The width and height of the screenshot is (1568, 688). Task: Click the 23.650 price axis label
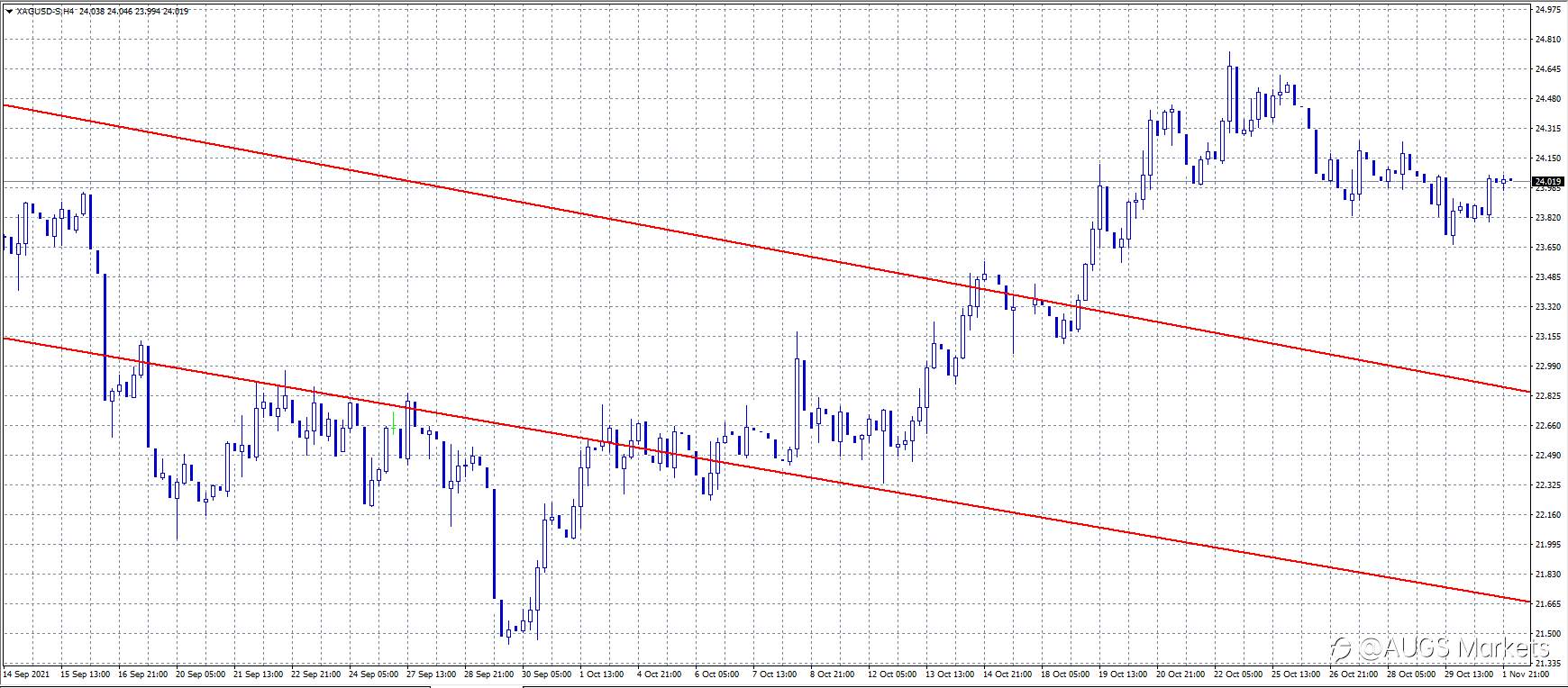pyautogui.click(x=1548, y=248)
